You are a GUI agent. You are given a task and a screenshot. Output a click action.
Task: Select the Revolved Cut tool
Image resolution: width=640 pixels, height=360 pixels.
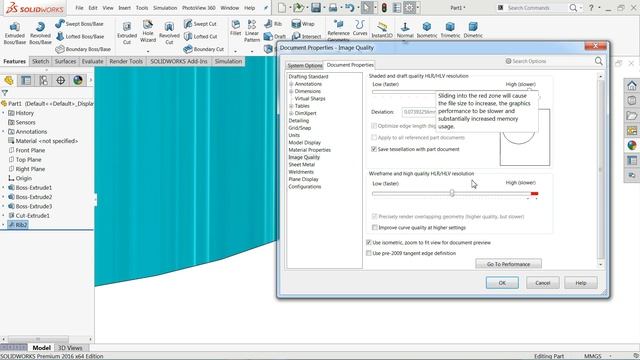pyautogui.click(x=169, y=33)
